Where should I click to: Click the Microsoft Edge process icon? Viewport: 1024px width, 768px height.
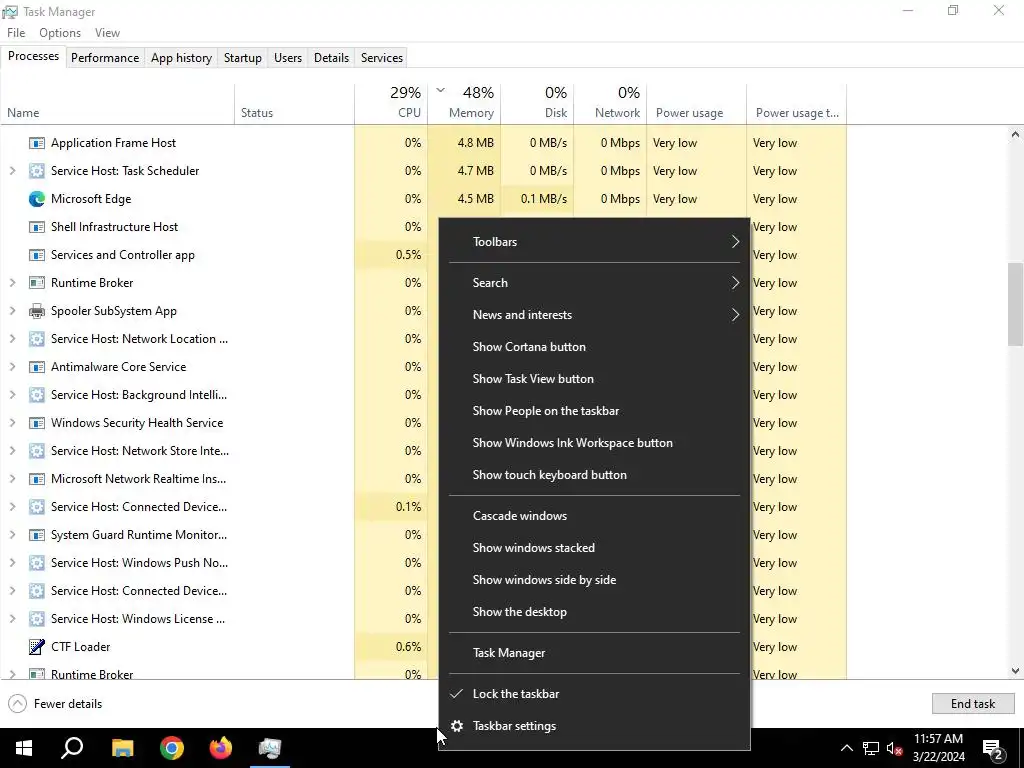(37, 199)
